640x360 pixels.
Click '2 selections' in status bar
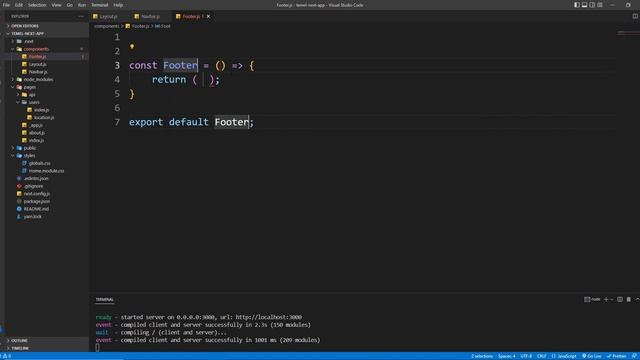tap(482, 356)
